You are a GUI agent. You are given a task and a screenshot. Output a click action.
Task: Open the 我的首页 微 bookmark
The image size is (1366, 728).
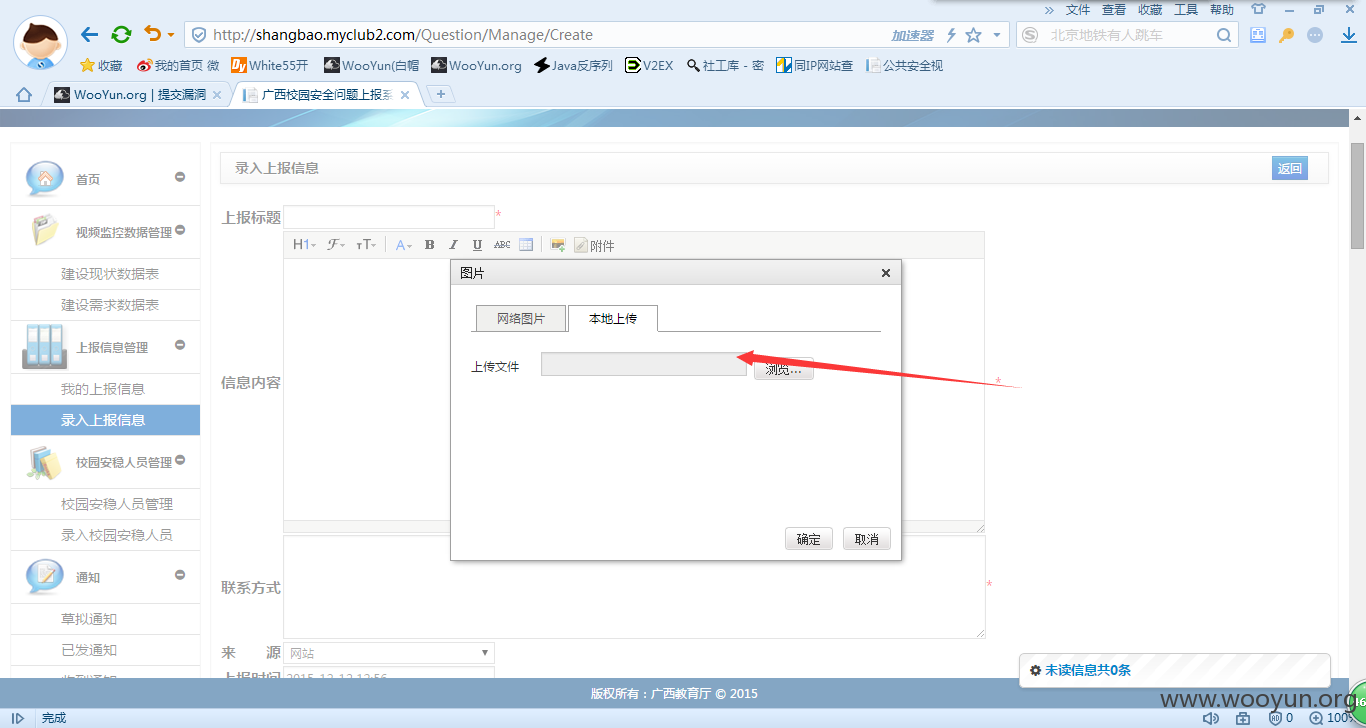(178, 66)
